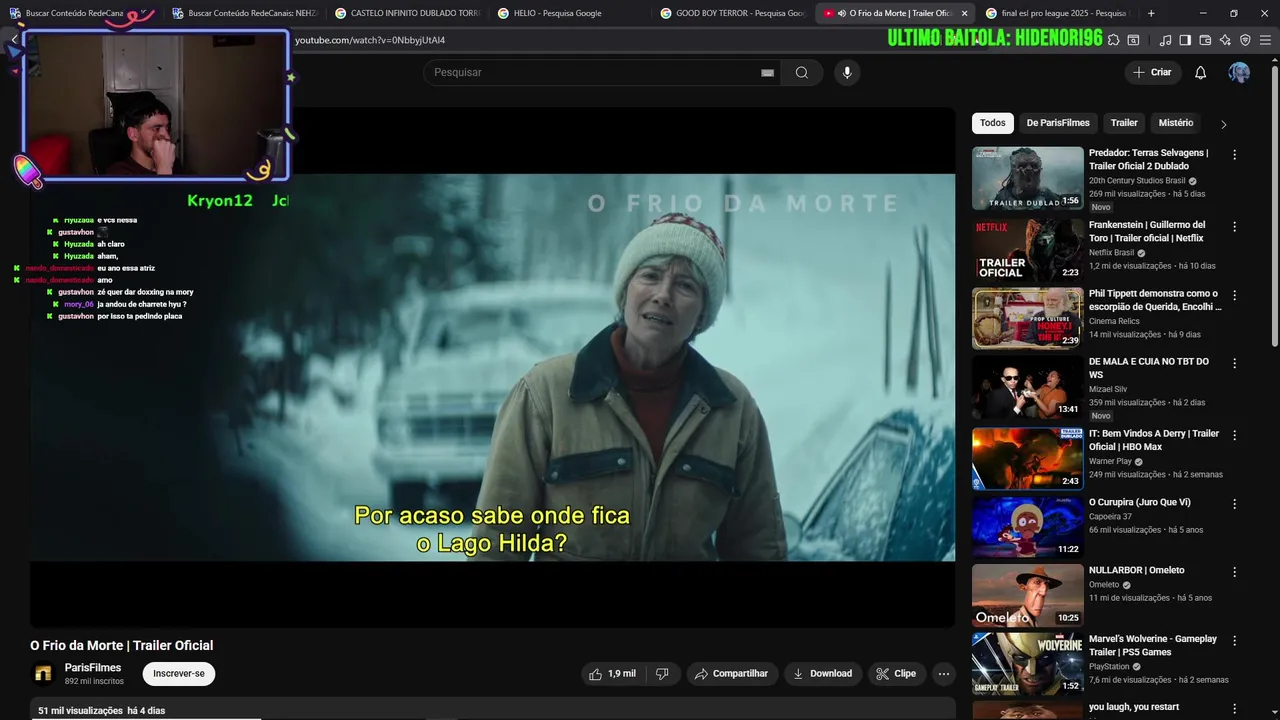Open options menu for Marvel's Wolverine trailer

coord(1234,640)
